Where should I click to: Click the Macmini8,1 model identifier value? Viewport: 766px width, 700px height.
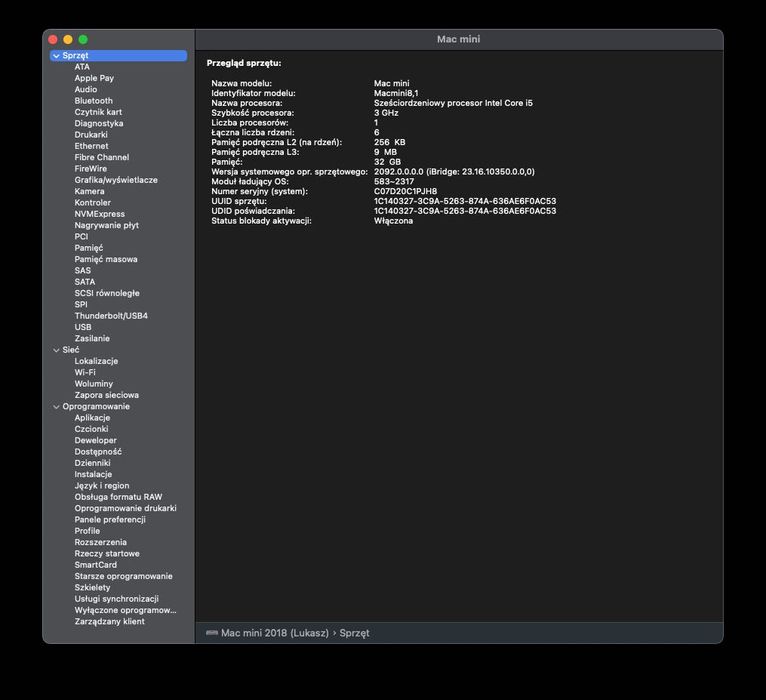click(396, 93)
